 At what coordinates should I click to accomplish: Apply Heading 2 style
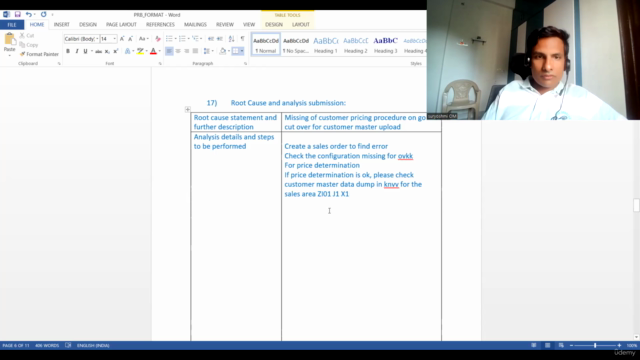pos(356,44)
